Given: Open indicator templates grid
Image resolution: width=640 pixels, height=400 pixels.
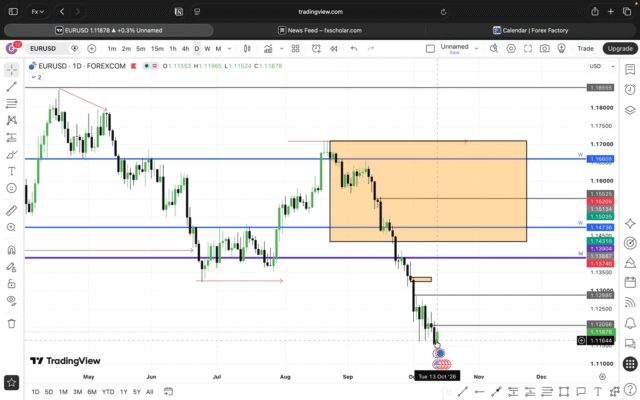Looking at the screenshot, I should 296,49.
